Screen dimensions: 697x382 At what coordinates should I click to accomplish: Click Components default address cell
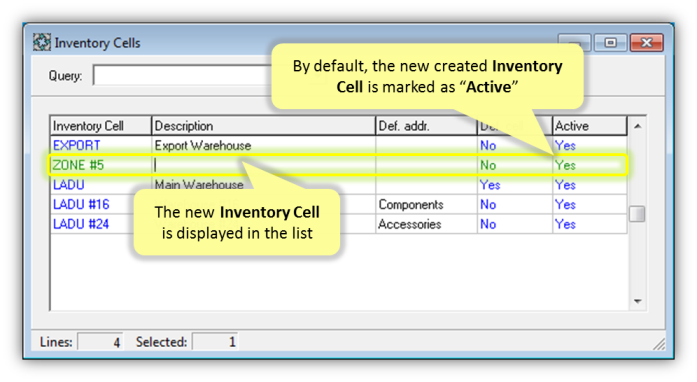pyautogui.click(x=411, y=205)
